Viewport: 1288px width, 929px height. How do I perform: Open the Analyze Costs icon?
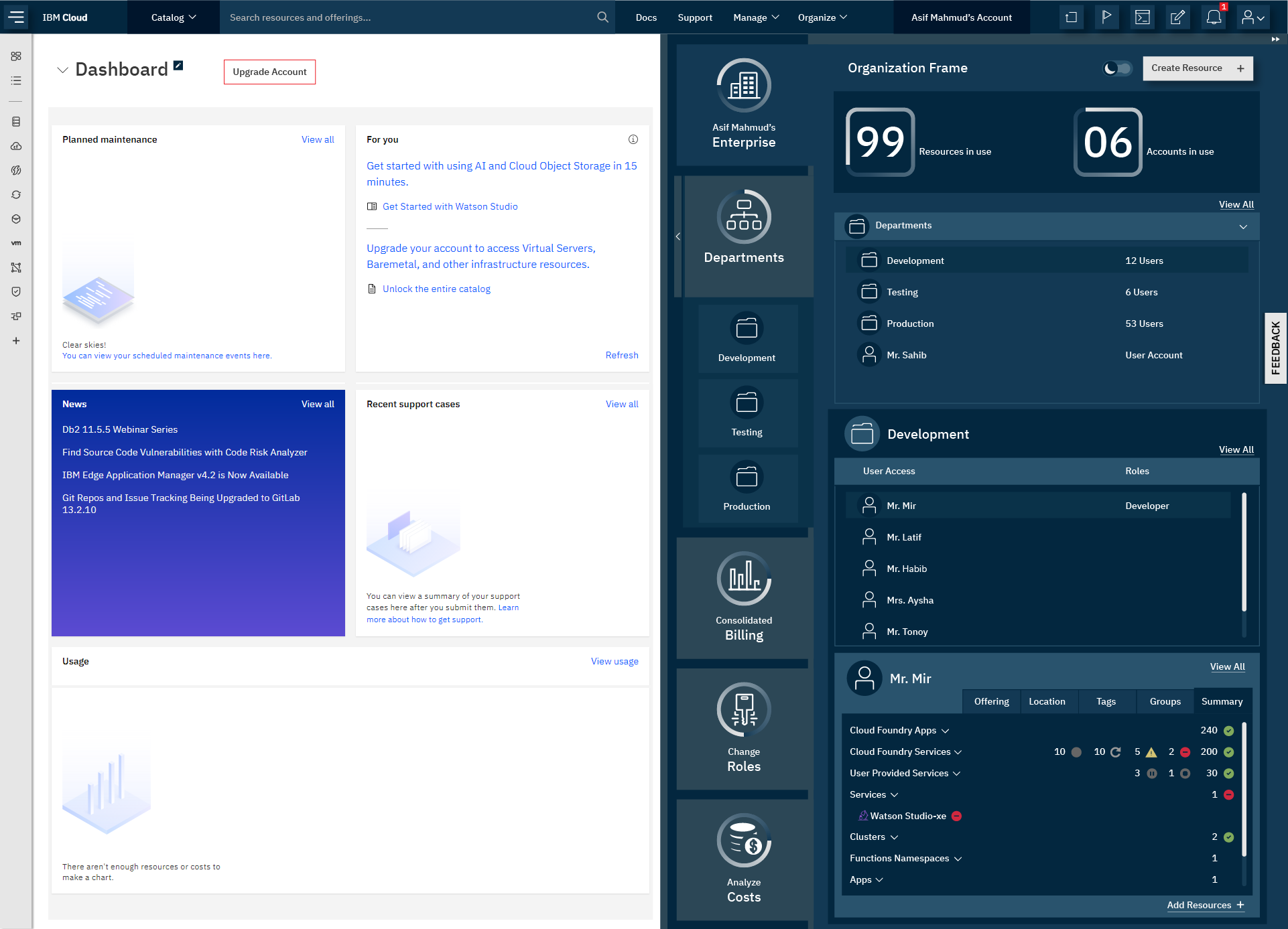[744, 841]
